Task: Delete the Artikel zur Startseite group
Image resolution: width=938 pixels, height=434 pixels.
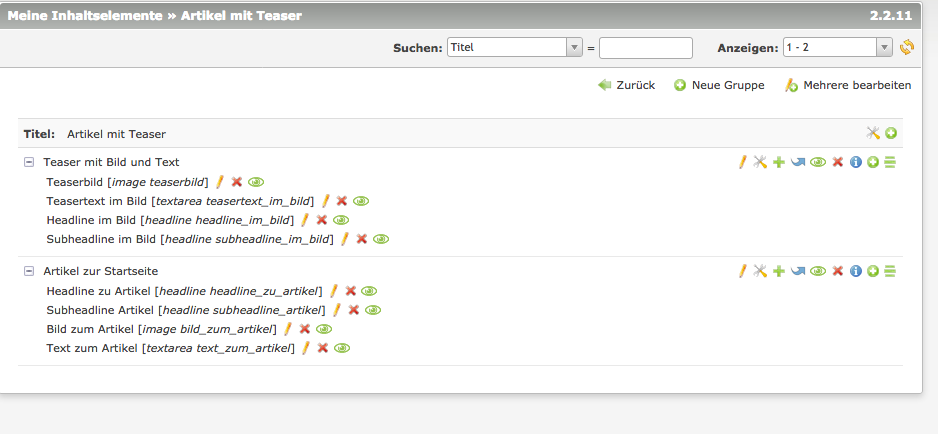Action: tap(838, 271)
